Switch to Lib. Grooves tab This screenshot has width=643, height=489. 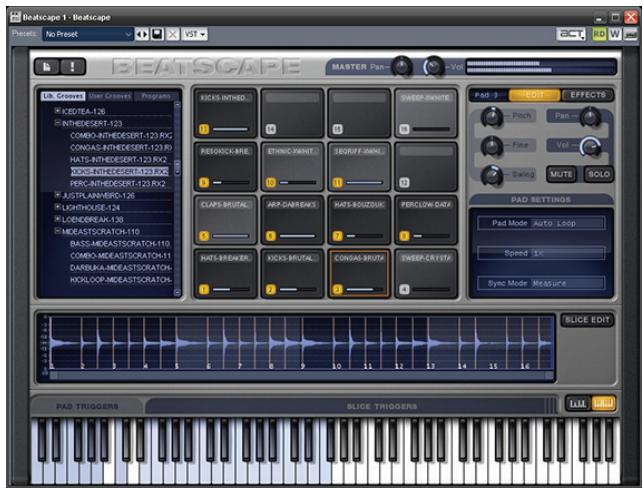coord(63,96)
